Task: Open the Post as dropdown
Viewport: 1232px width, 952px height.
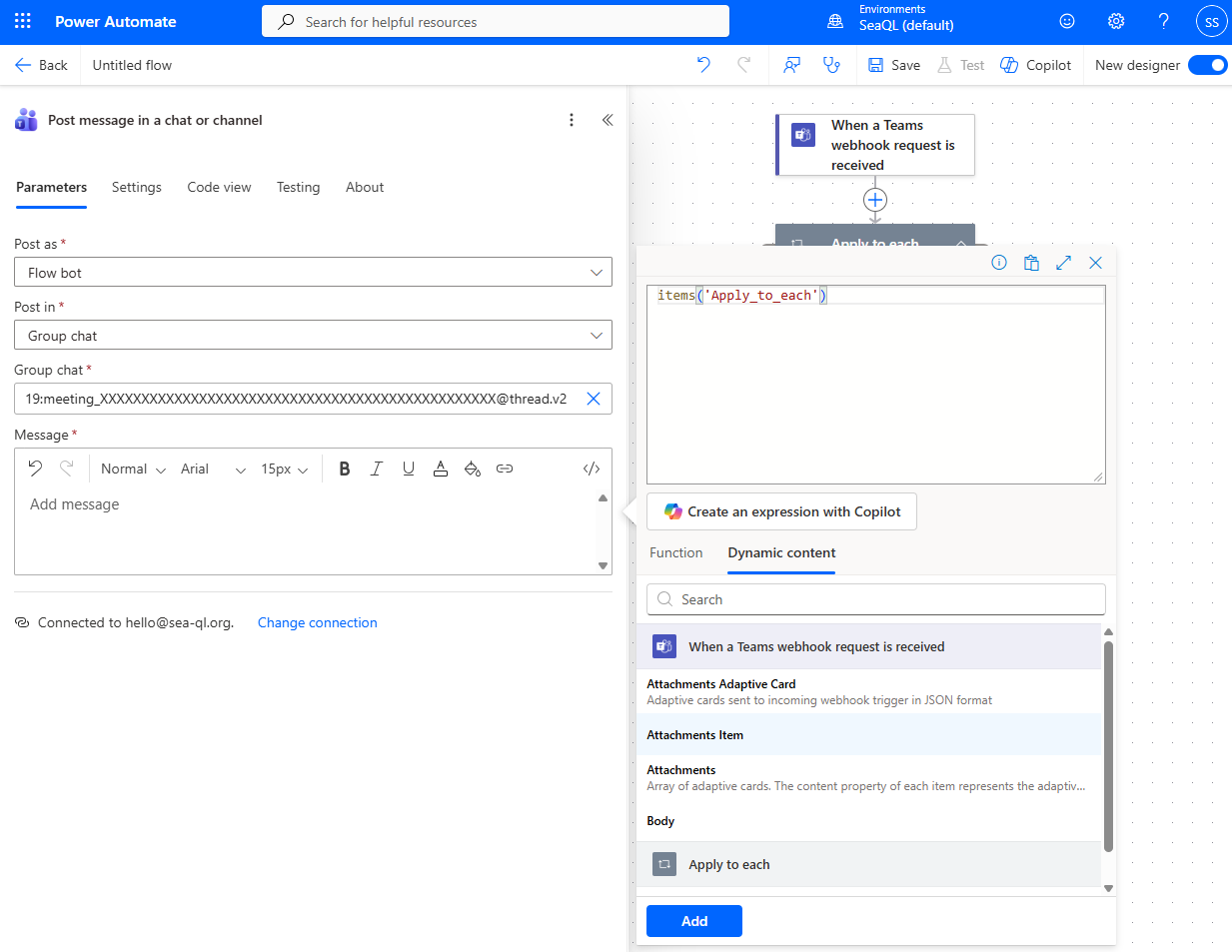Action: point(313,273)
